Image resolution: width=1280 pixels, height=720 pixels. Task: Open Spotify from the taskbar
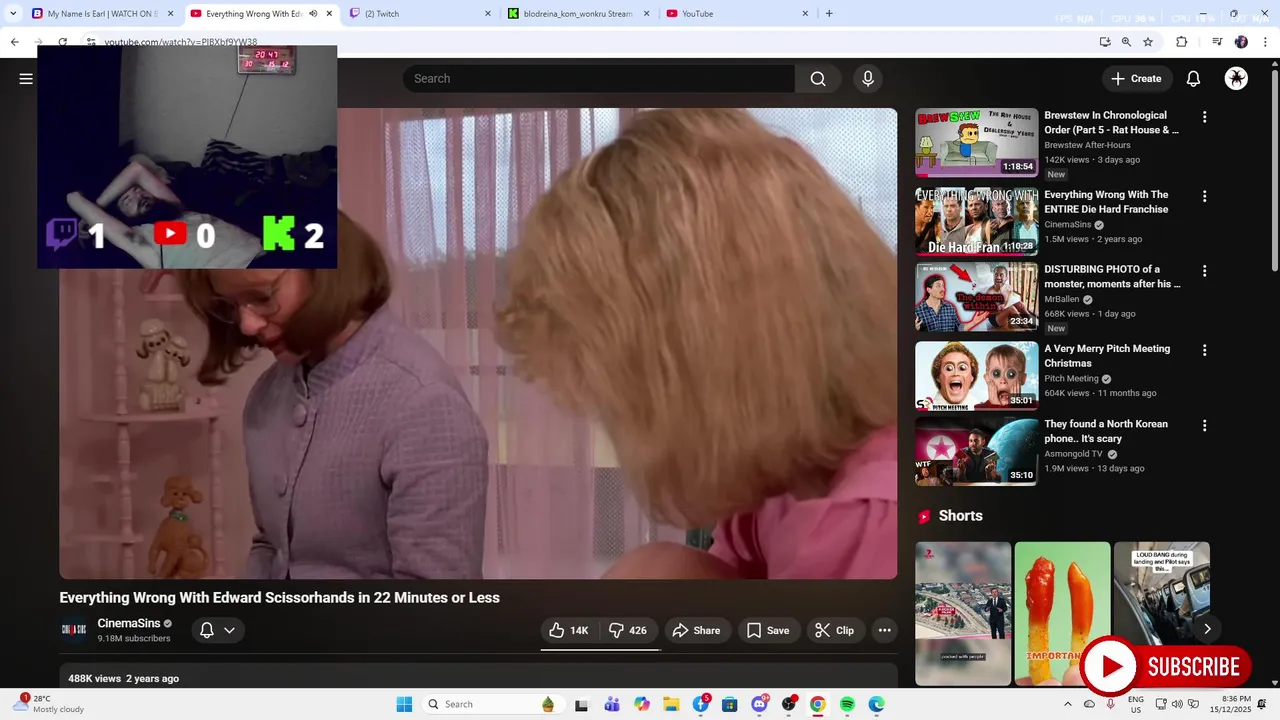click(x=847, y=704)
